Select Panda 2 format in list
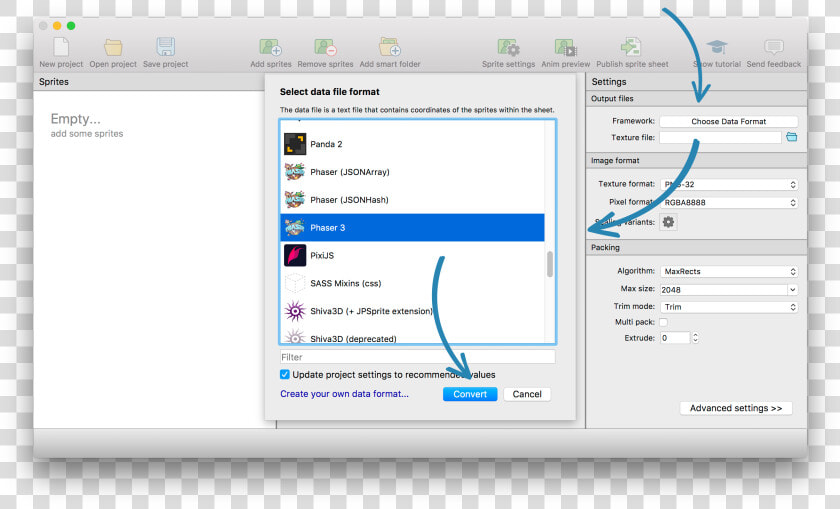The image size is (840, 509). [x=412, y=144]
